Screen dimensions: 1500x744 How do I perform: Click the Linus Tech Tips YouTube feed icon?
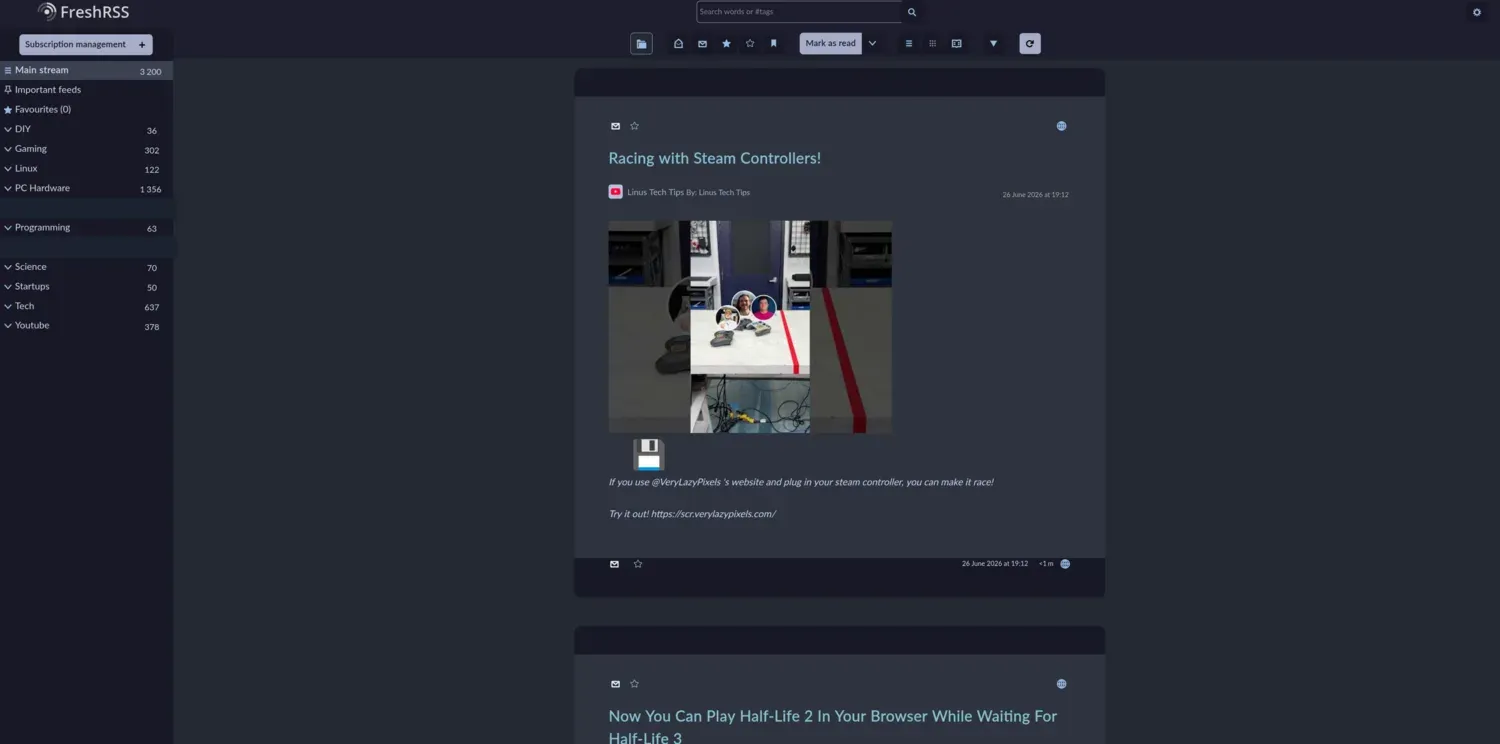616,192
